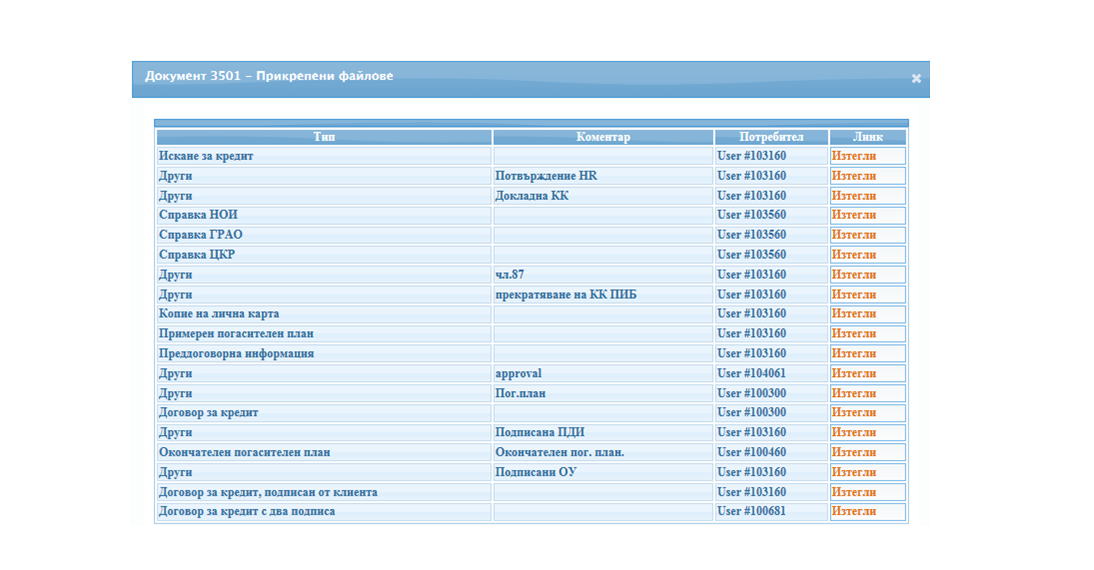Screen dimensions: 1094x570
Task: Download the чл.87 attachment
Action: (x=853, y=275)
